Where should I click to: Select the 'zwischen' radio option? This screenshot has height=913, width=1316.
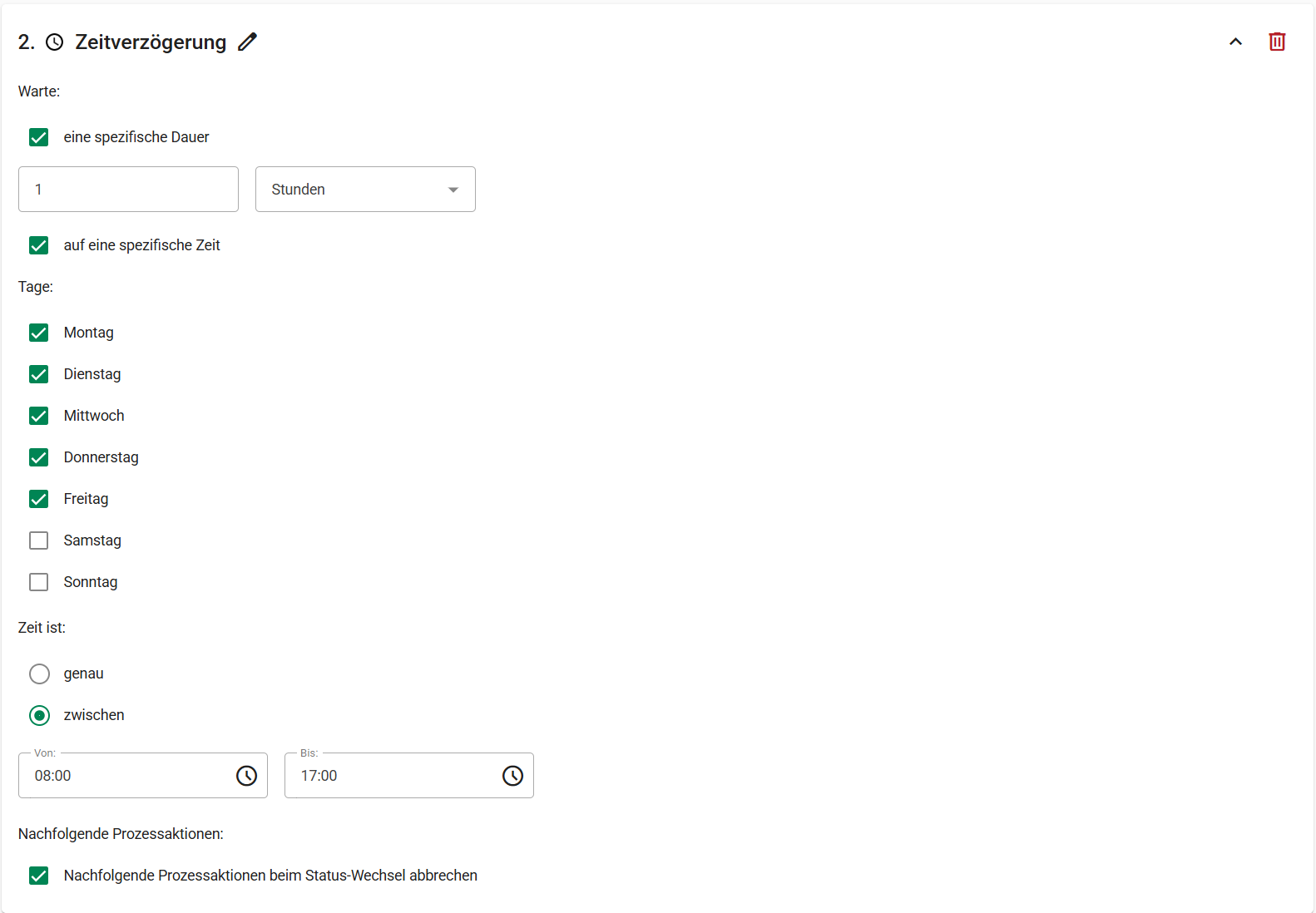39,715
